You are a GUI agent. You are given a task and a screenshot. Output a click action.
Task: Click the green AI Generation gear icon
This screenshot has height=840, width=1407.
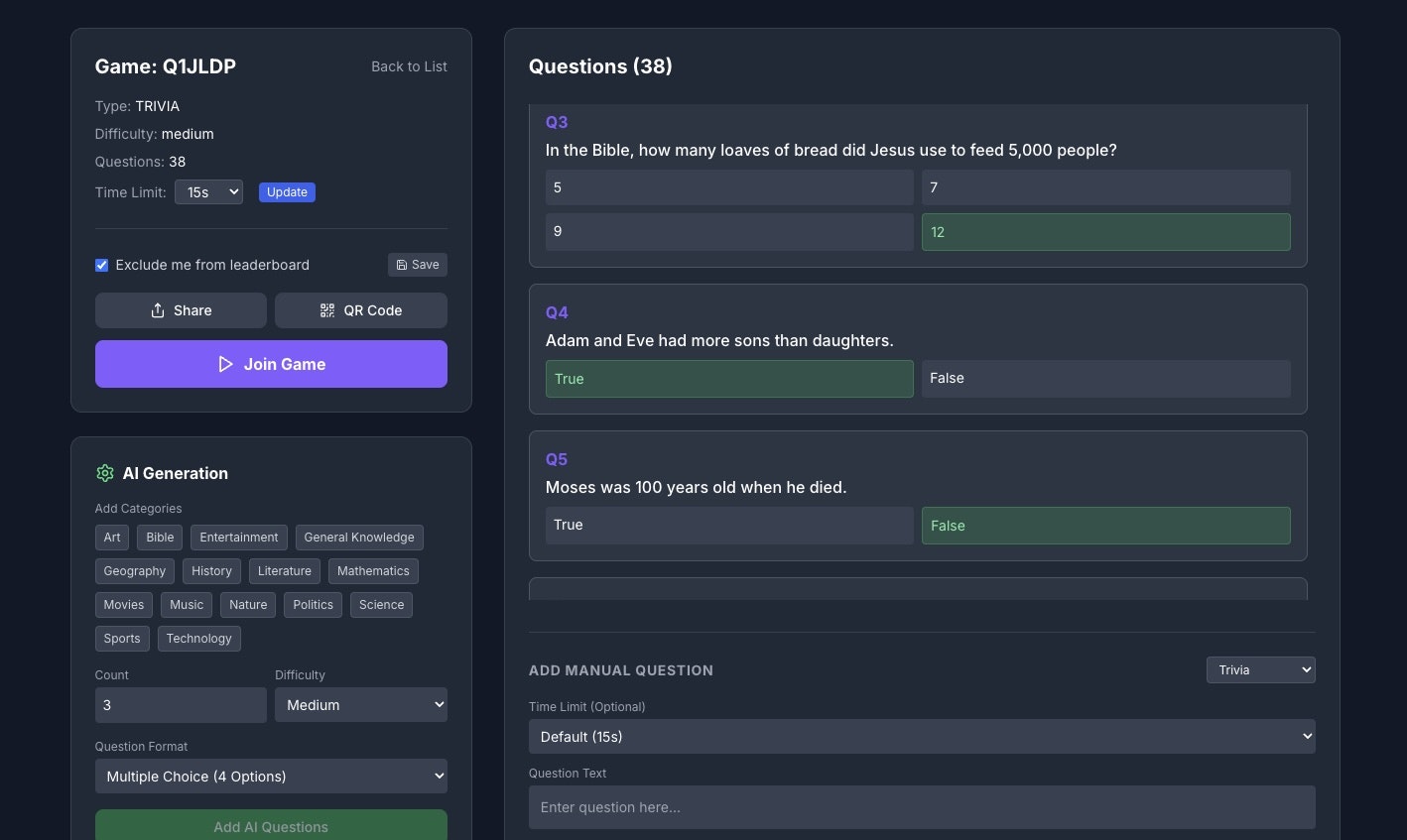coord(105,473)
